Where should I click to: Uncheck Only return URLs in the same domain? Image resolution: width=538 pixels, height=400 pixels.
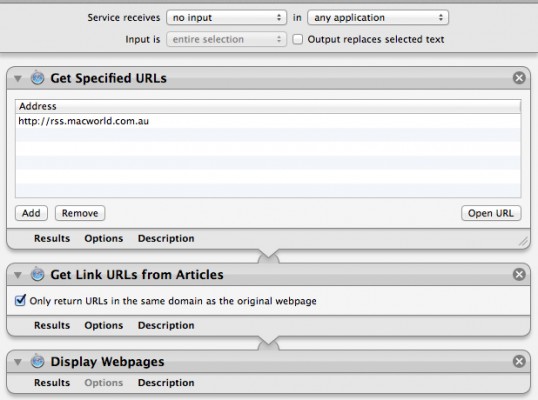pyautogui.click(x=20, y=301)
